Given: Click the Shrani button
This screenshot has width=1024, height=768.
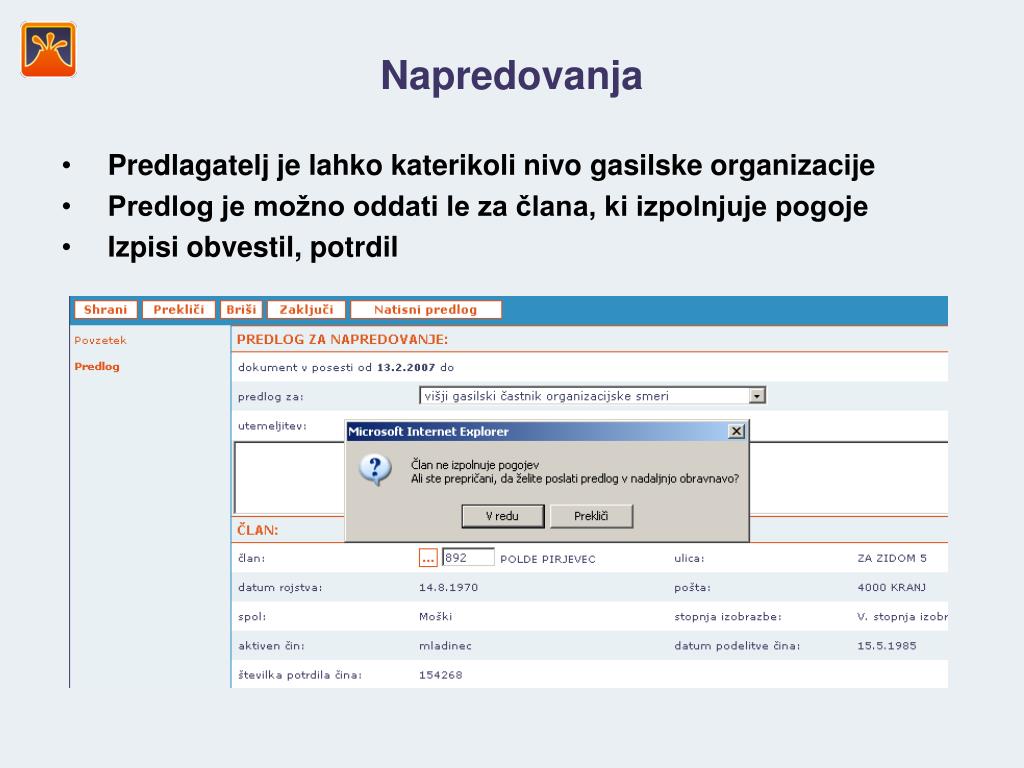Looking at the screenshot, I should 105,310.
